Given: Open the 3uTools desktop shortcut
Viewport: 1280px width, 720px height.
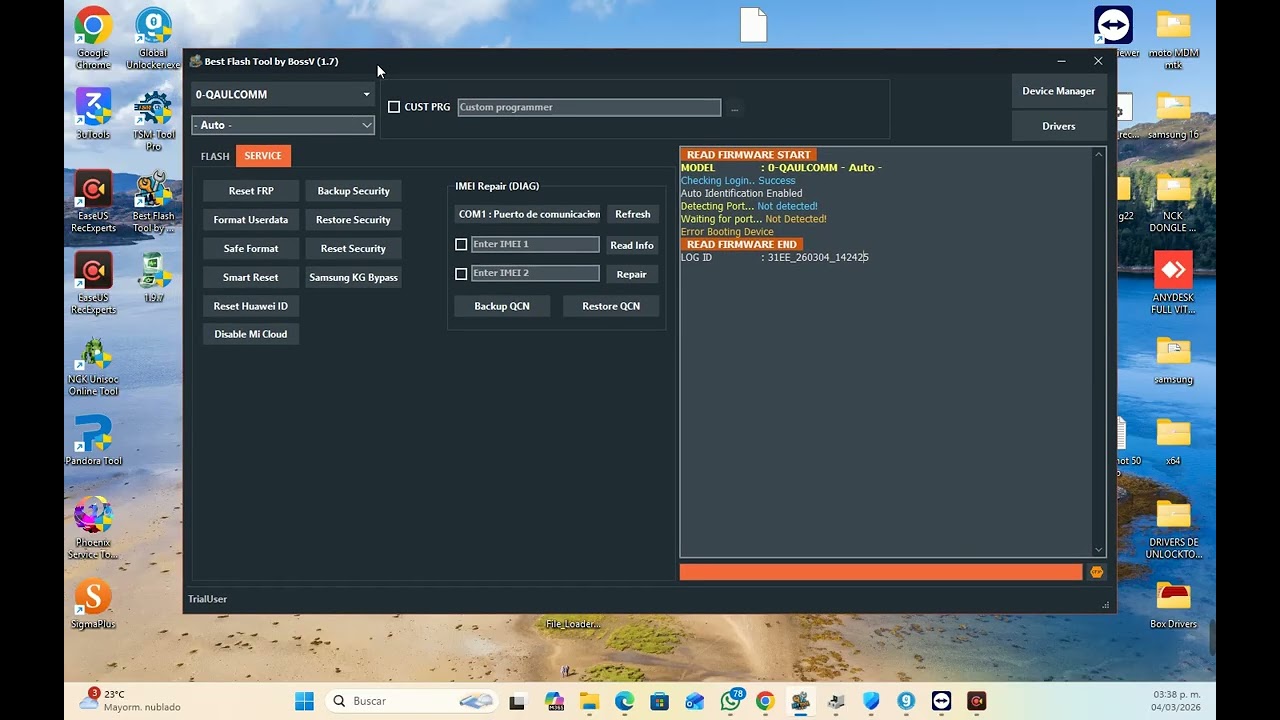Looking at the screenshot, I should point(93,113).
